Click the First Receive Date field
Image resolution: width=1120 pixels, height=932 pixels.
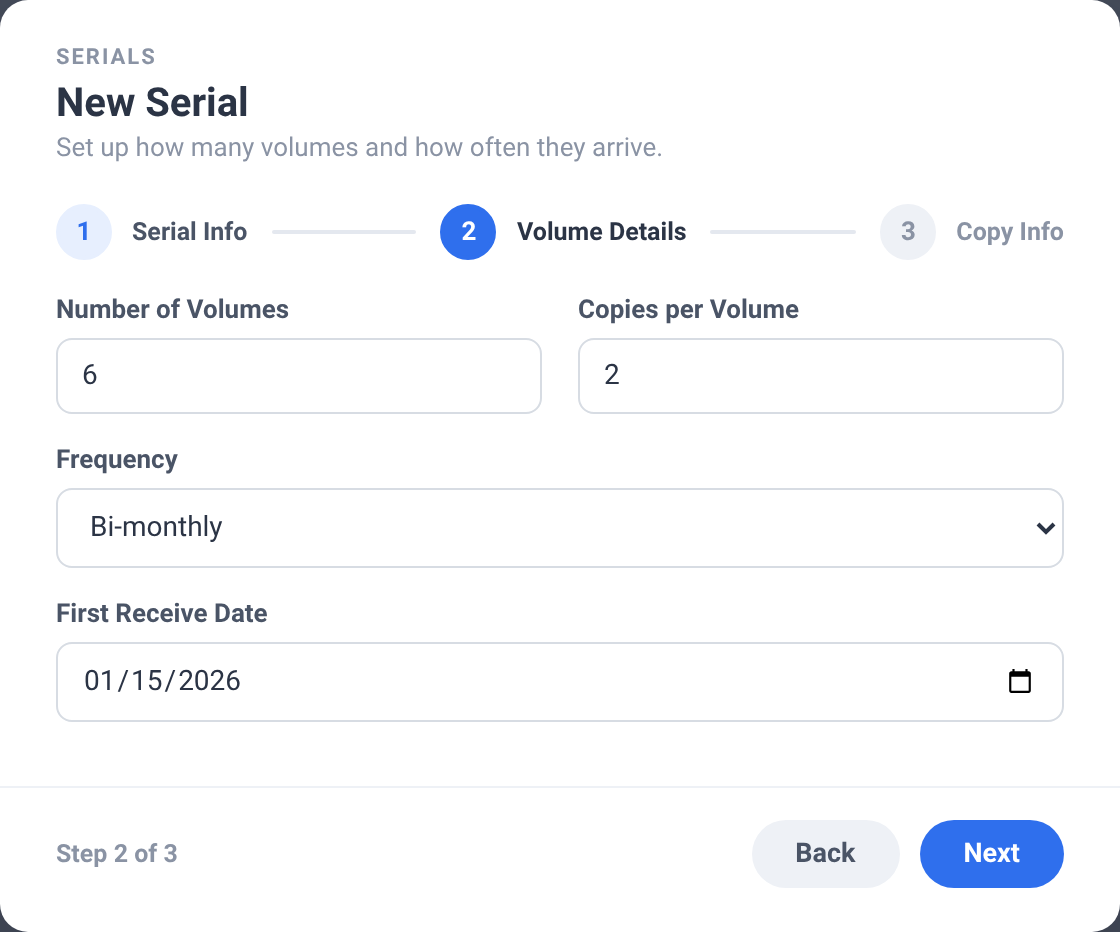coord(560,681)
